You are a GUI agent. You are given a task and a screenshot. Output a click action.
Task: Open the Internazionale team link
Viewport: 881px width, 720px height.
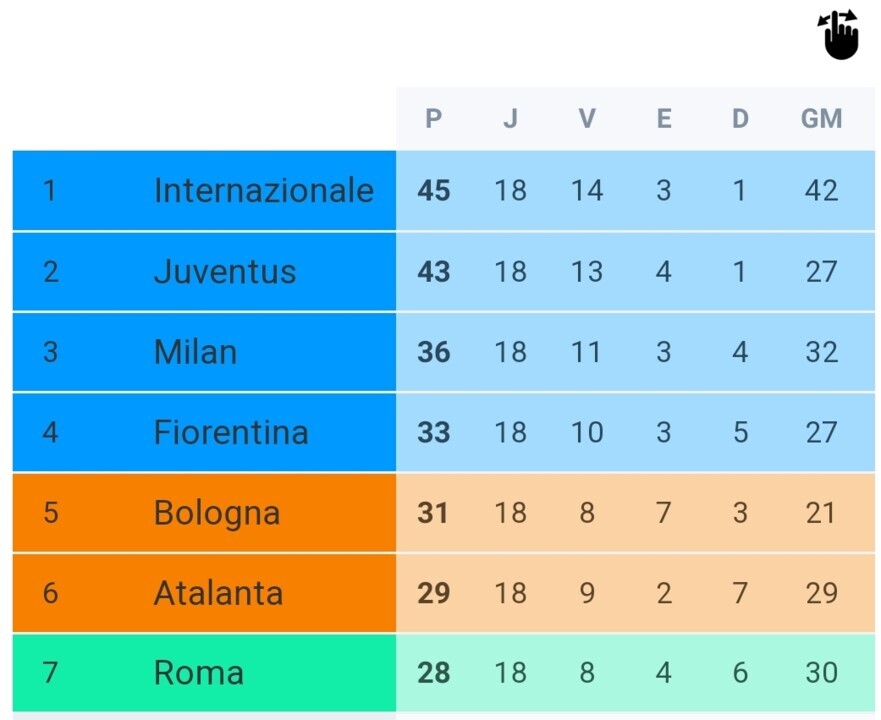[263, 190]
